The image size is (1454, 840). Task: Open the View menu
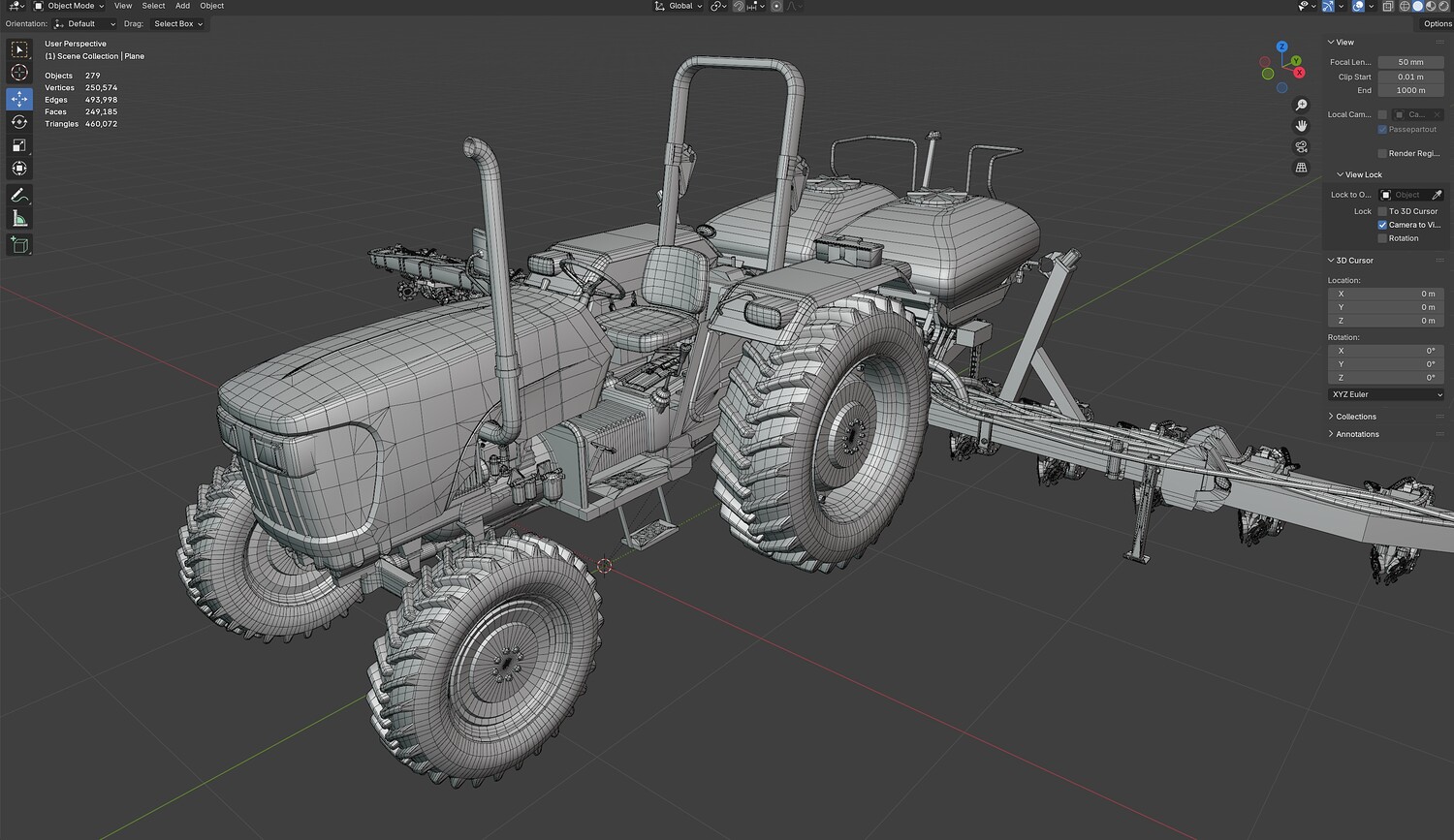pyautogui.click(x=123, y=6)
